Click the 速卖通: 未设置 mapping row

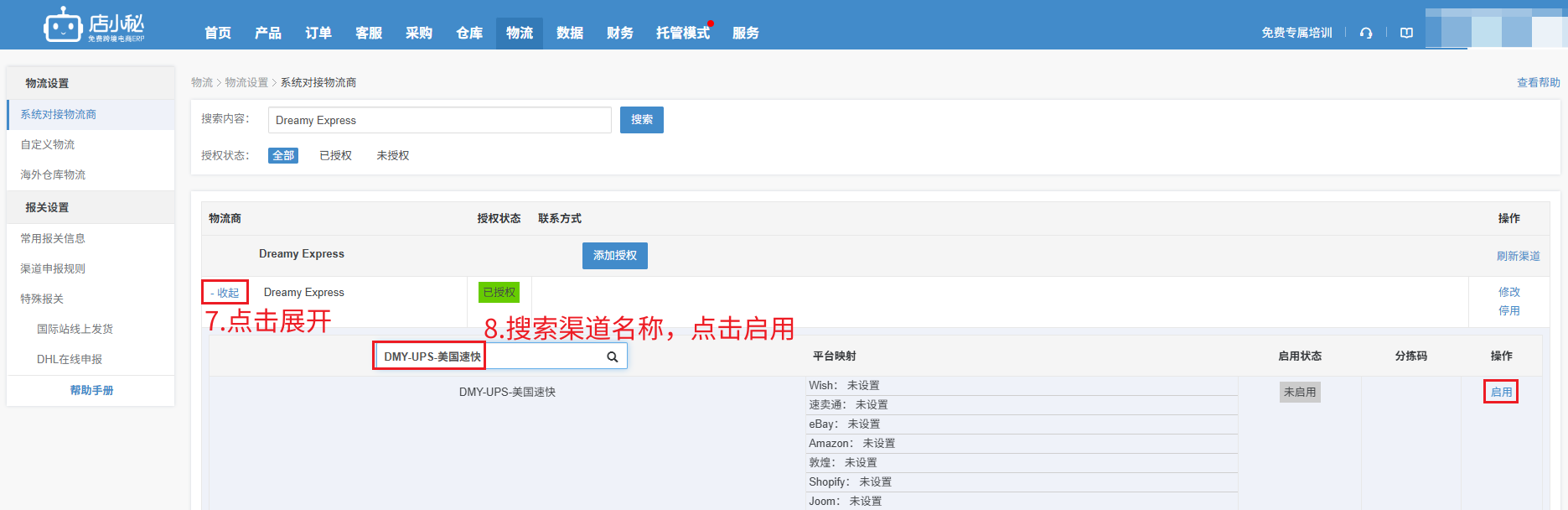tap(1022, 405)
